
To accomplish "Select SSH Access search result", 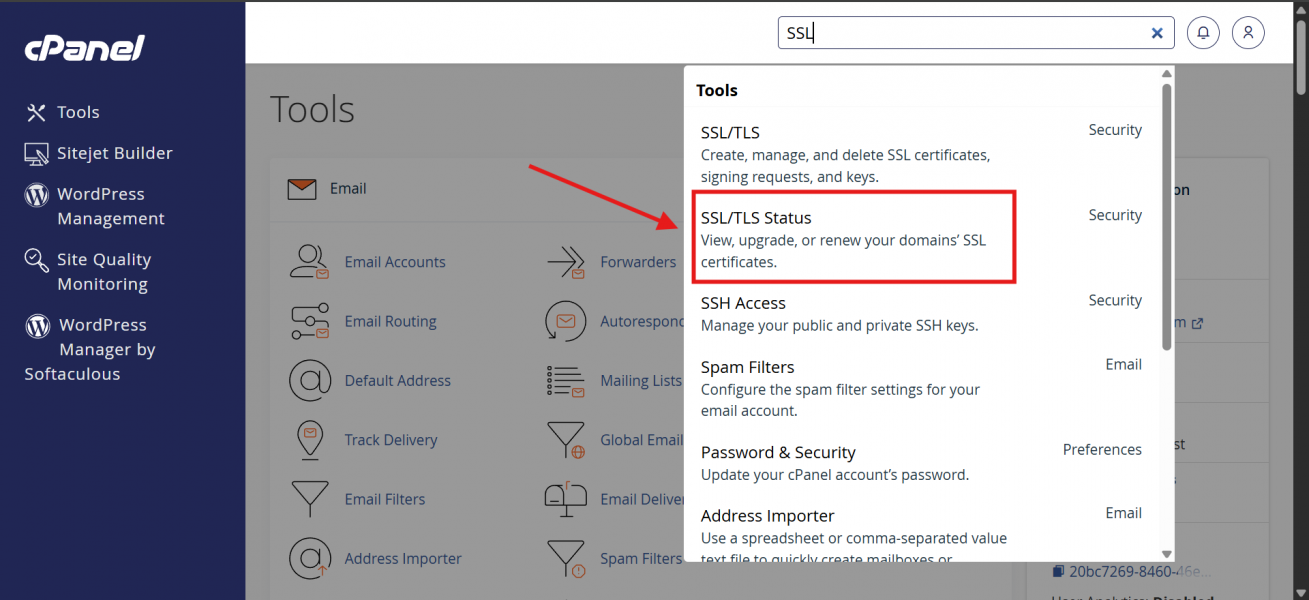I will click(921, 313).
